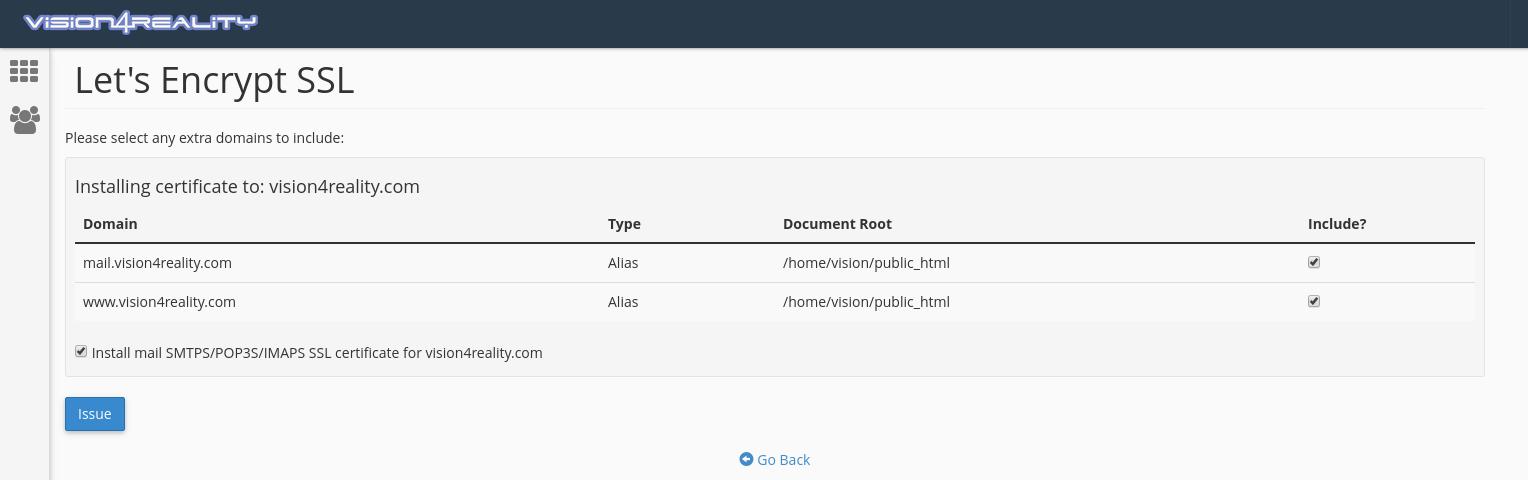The width and height of the screenshot is (1528, 480).
Task: Click the Document Root column header
Action: tap(837, 224)
